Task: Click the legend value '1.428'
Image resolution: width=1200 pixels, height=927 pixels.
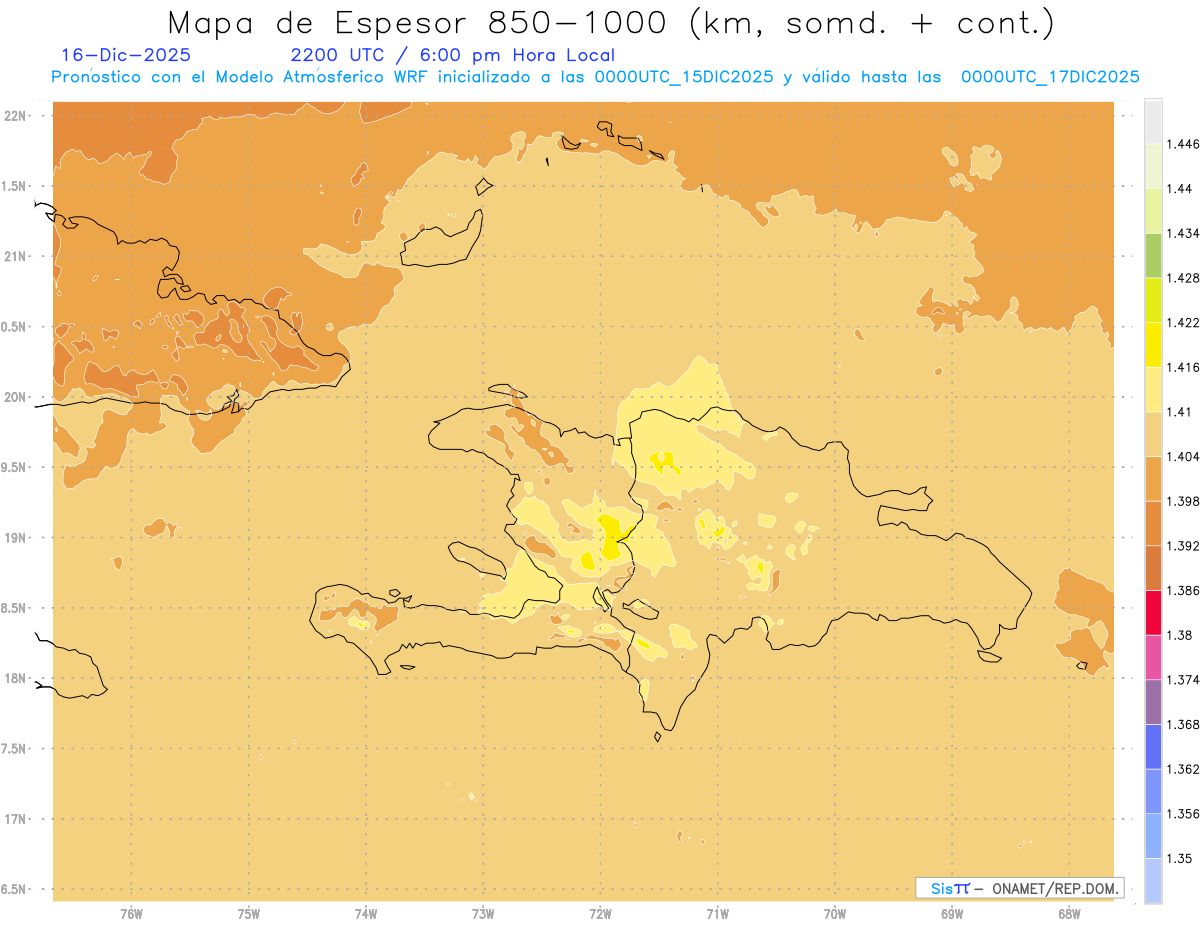Action: coord(1184,278)
